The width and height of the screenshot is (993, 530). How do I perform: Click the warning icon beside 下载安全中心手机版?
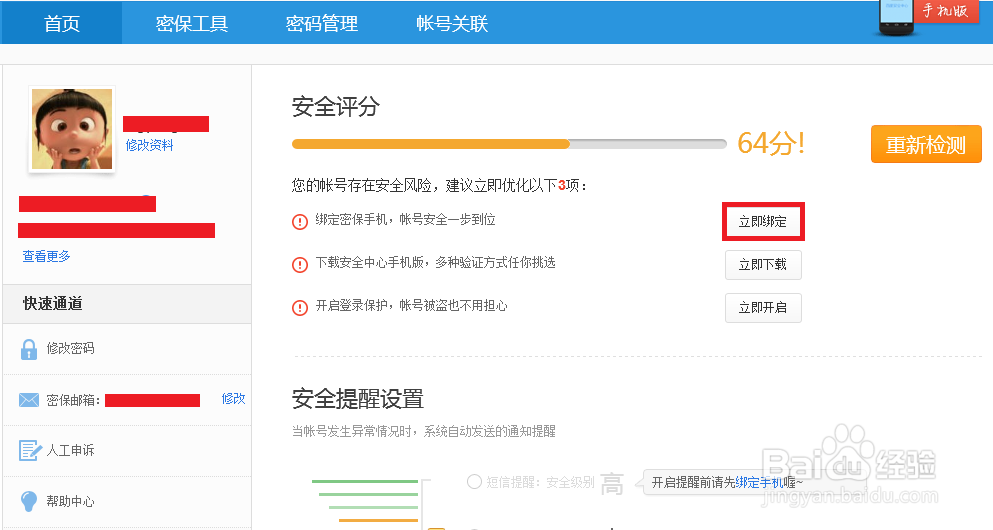[300, 265]
